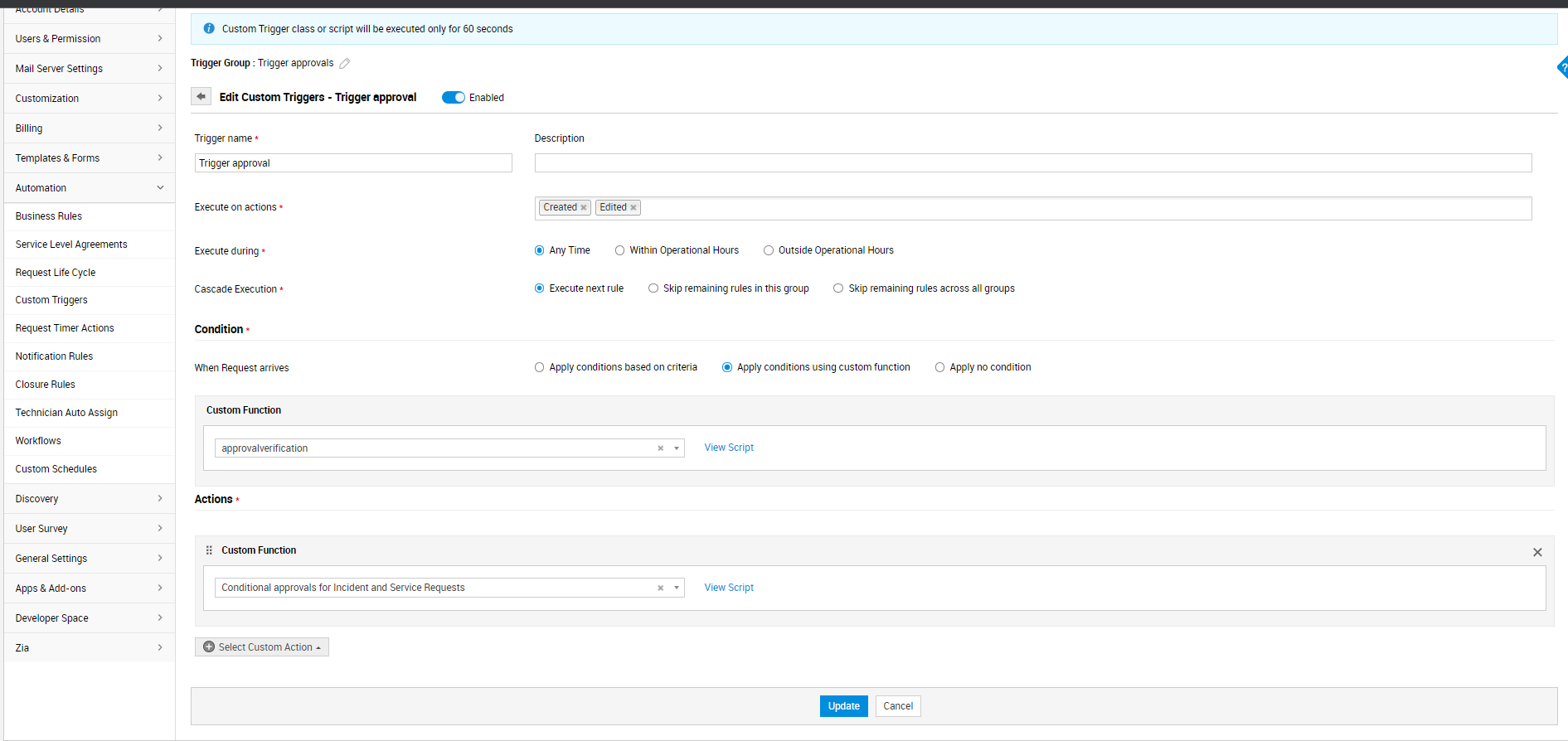Remove the Custom Function action block
Viewport: 1568px width, 741px height.
pos(1537,552)
